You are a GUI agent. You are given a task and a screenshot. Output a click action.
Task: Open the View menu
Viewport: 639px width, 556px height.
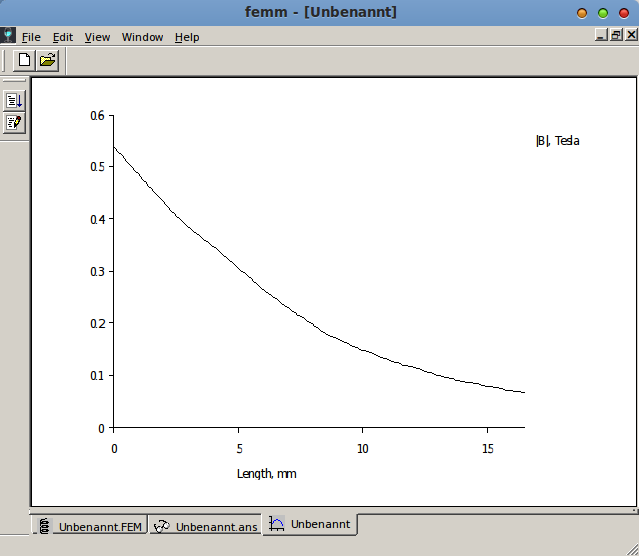point(97,37)
